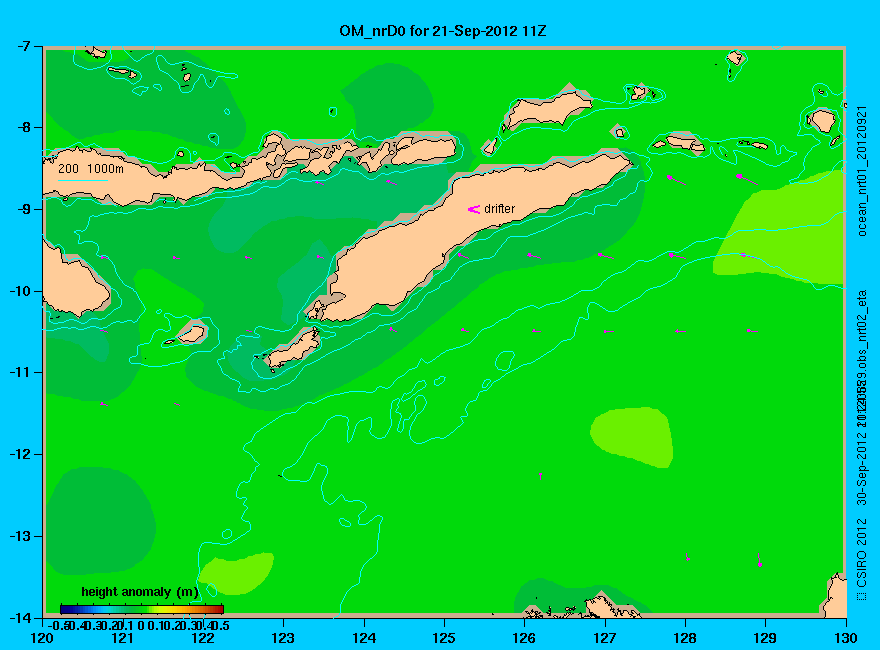Click the light green anomaly patch near 127.5, -12.3

(x=632, y=437)
